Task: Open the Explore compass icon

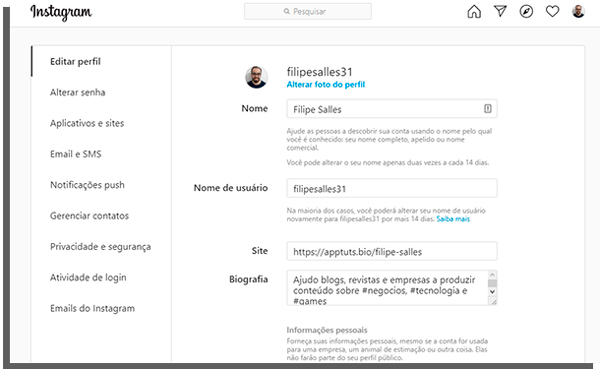Action: pos(526,11)
